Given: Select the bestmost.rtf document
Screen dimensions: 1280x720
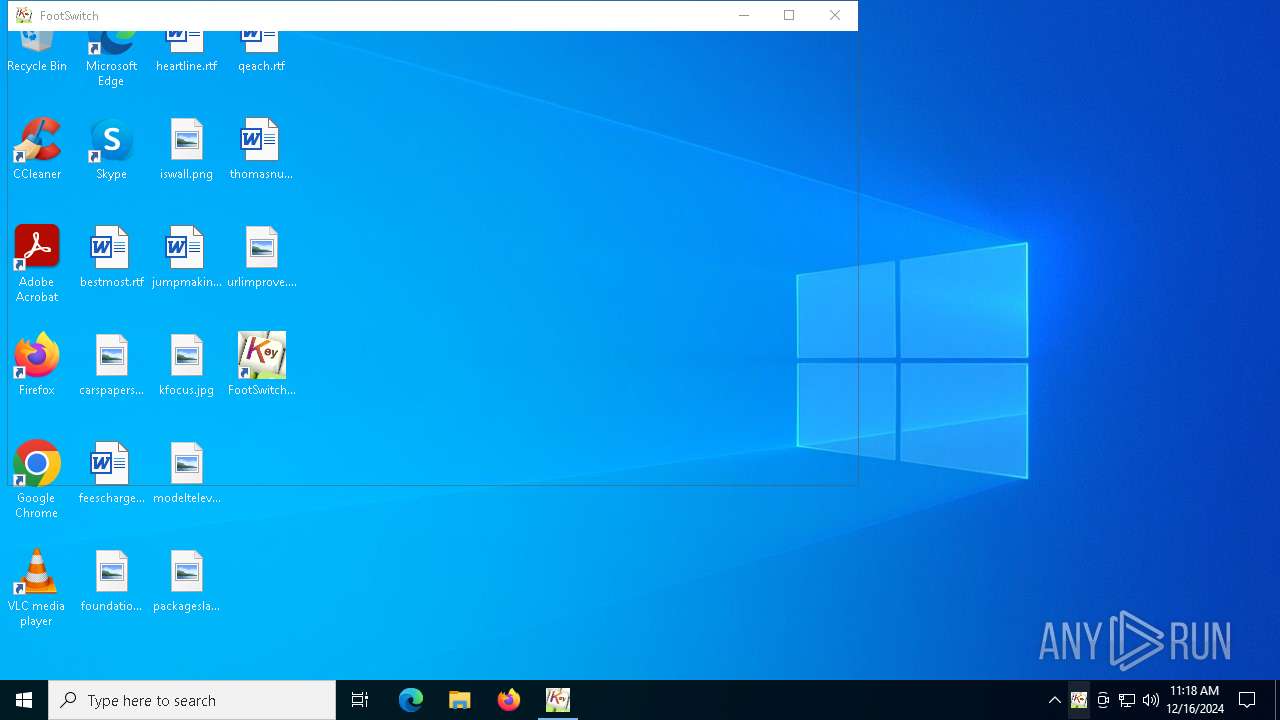Looking at the screenshot, I should (x=111, y=257).
